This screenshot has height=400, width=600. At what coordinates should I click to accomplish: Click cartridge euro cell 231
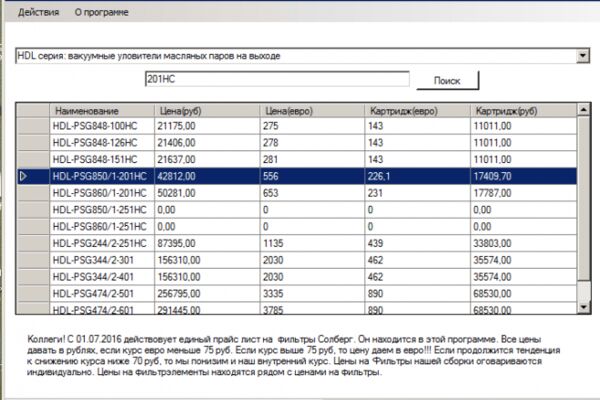click(x=417, y=193)
